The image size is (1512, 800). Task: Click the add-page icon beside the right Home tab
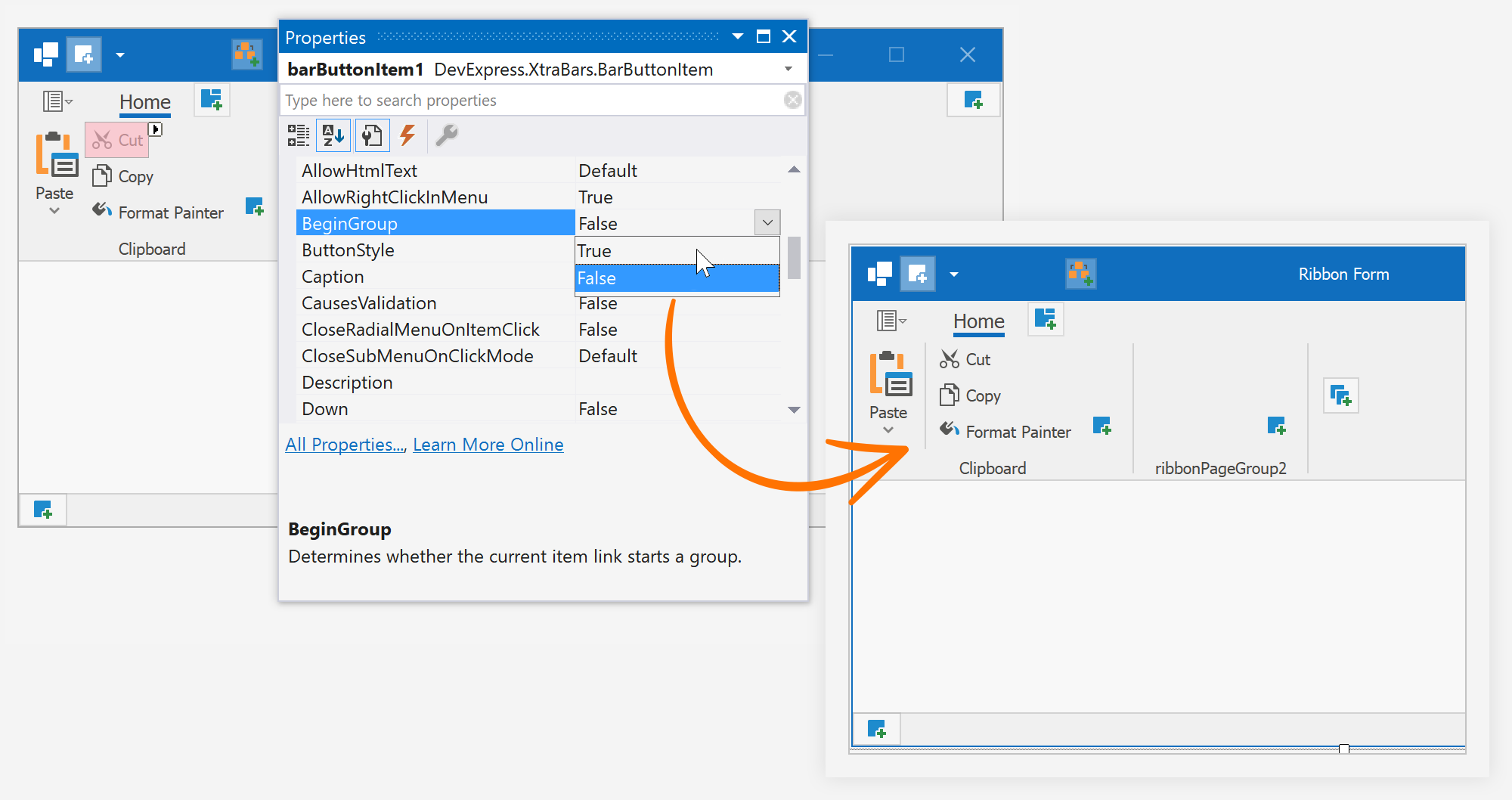(1046, 319)
